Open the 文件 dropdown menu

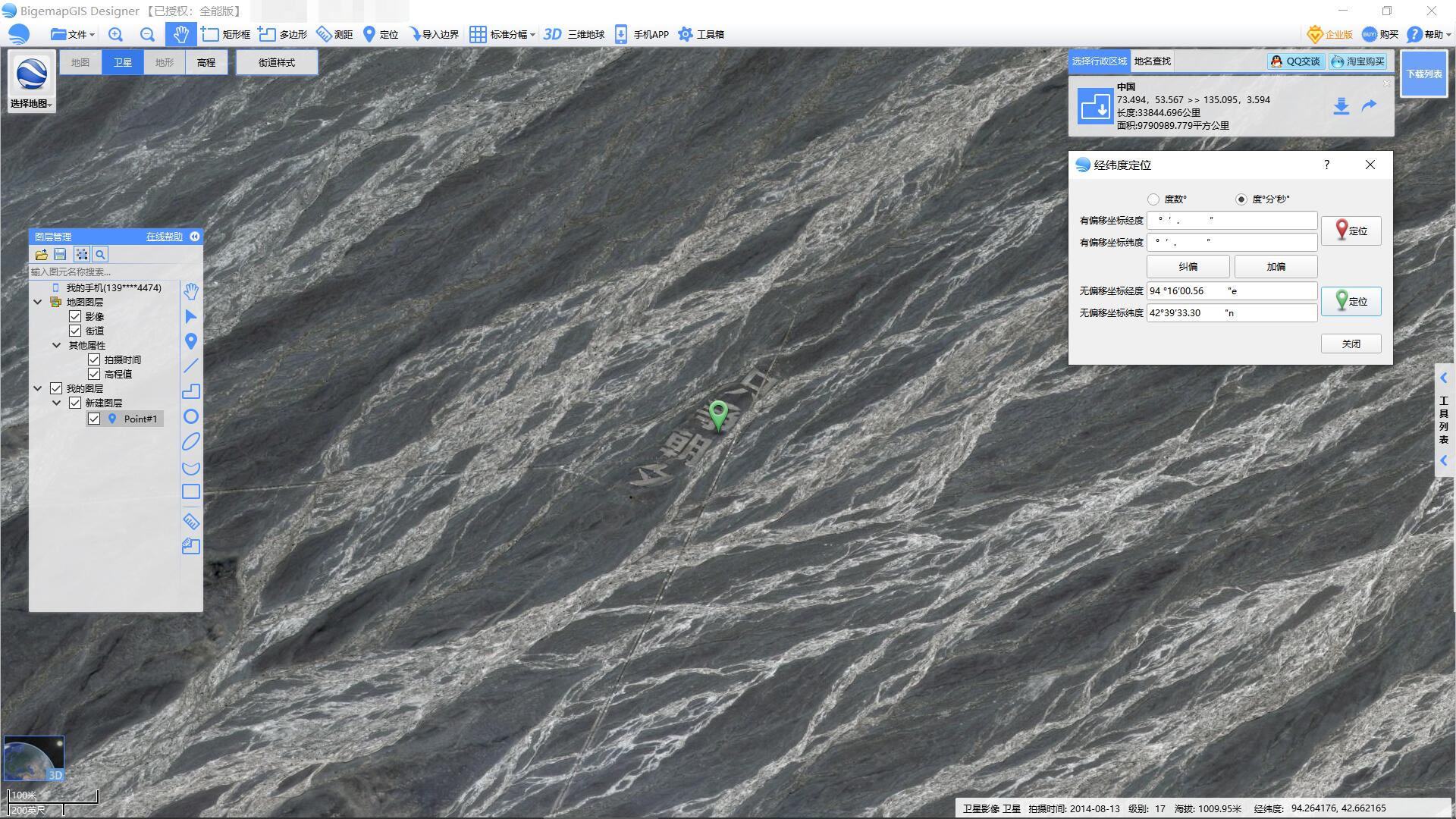click(x=73, y=34)
